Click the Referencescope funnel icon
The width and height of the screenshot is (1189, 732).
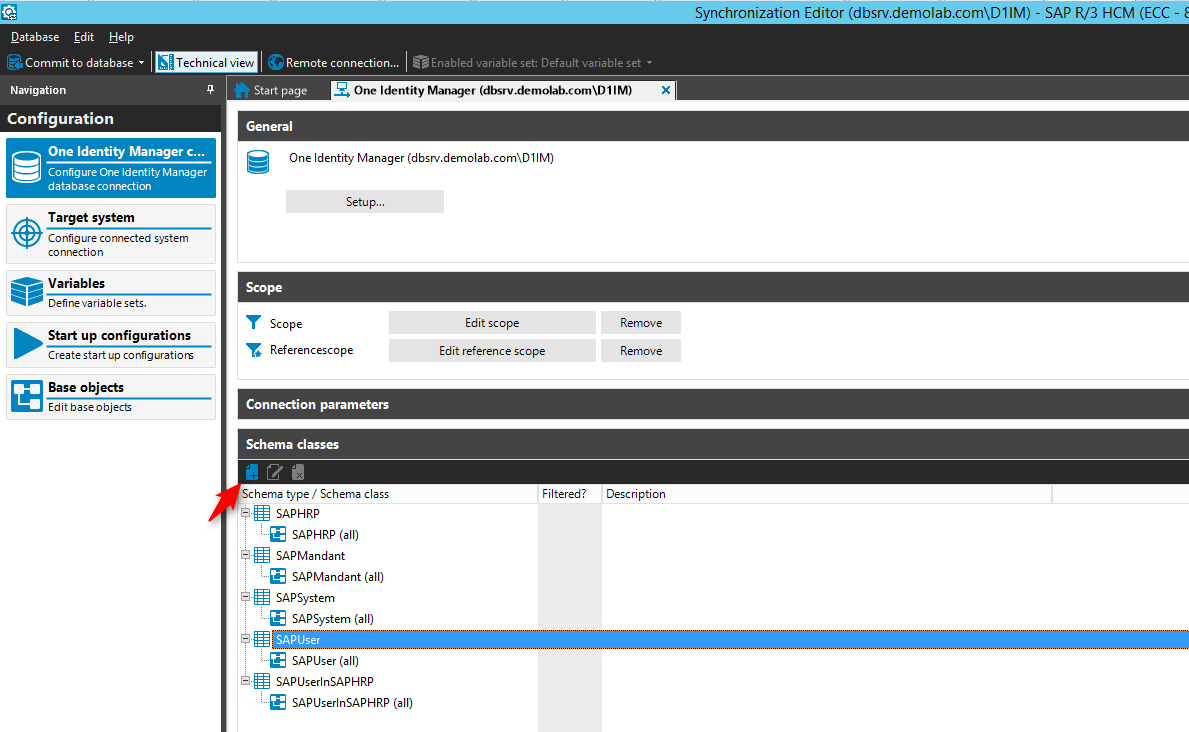[x=254, y=350]
